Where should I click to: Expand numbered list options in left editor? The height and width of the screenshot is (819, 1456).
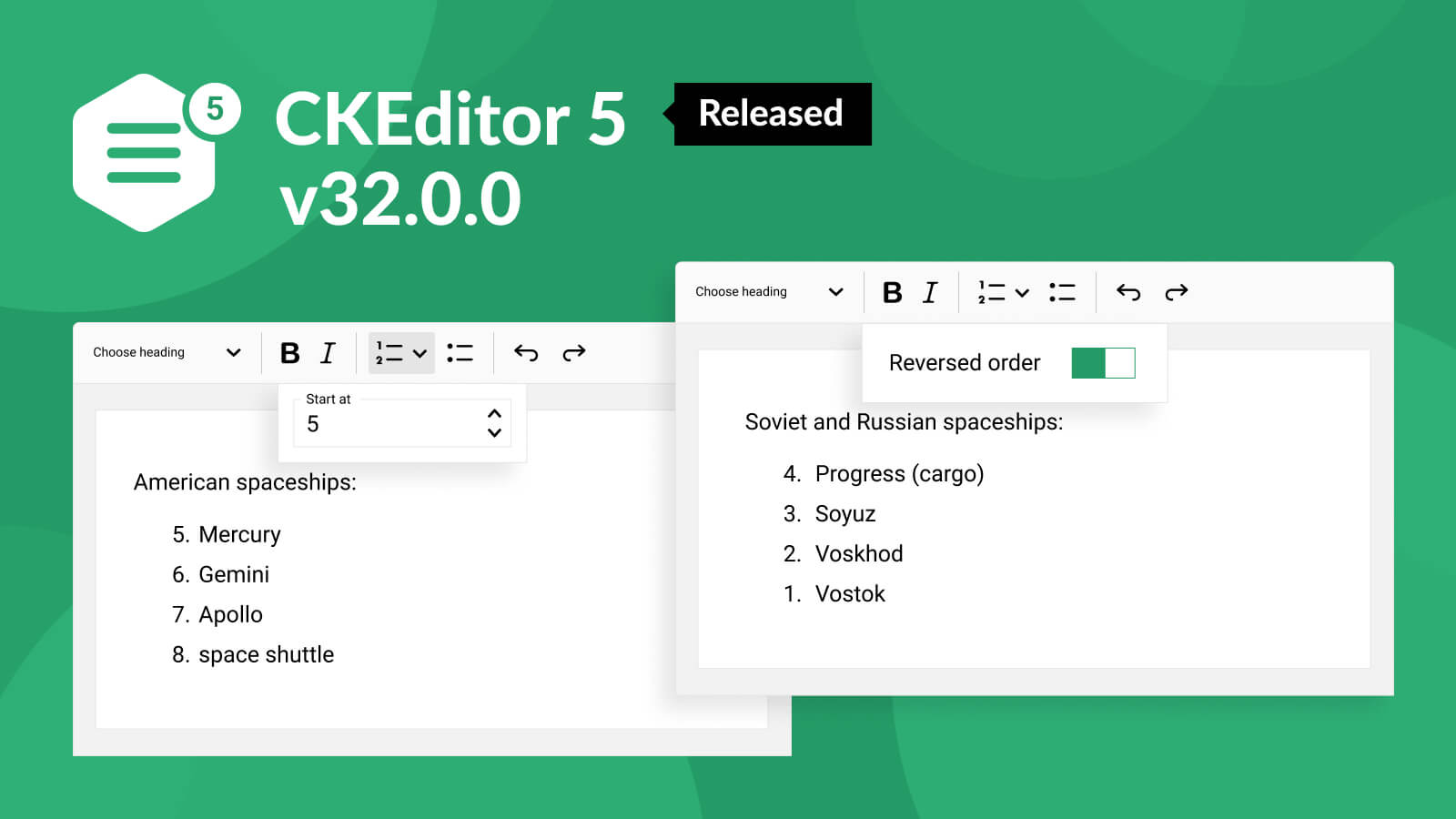click(420, 353)
